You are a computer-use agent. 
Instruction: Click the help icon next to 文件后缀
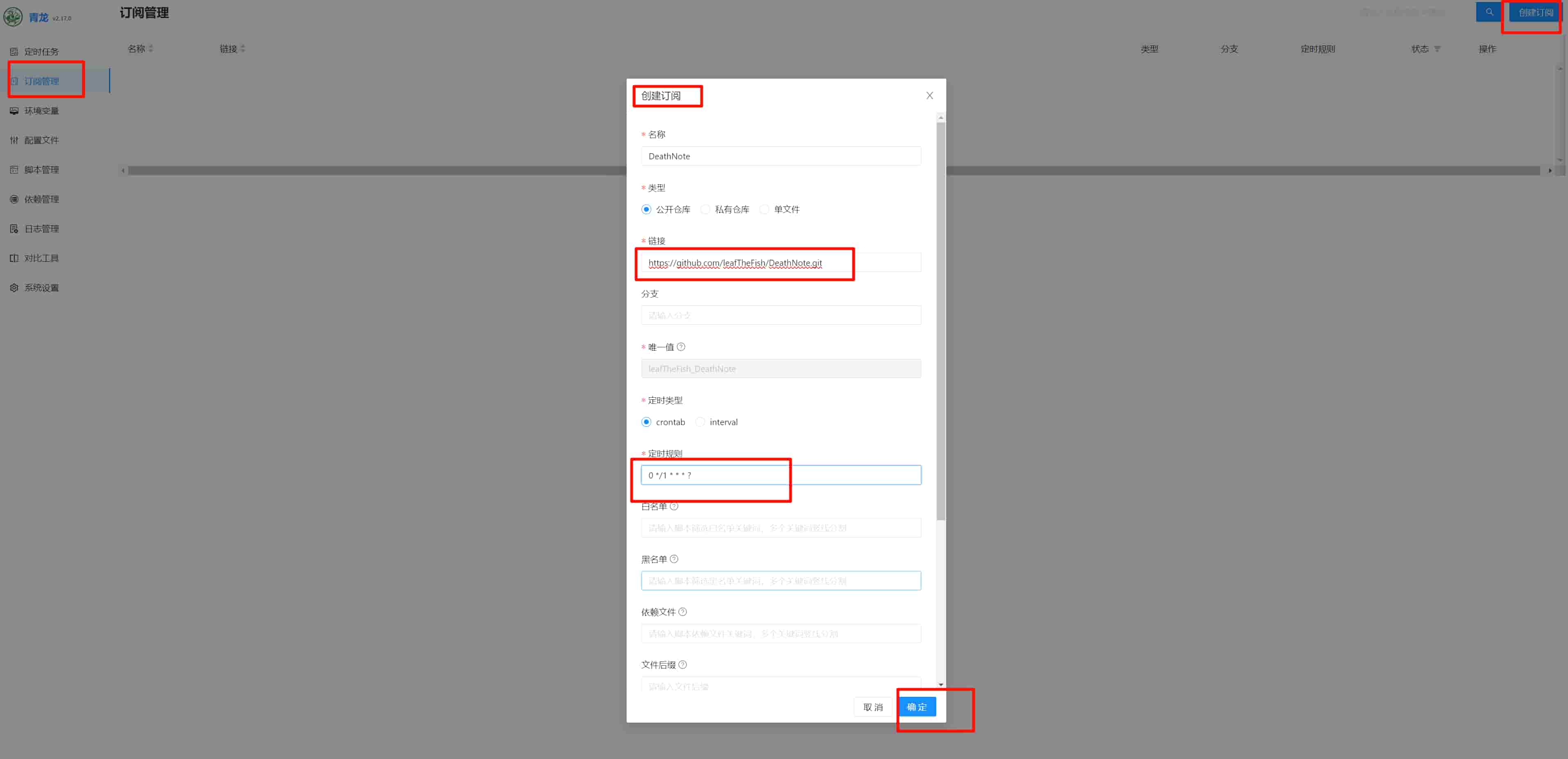pos(682,665)
